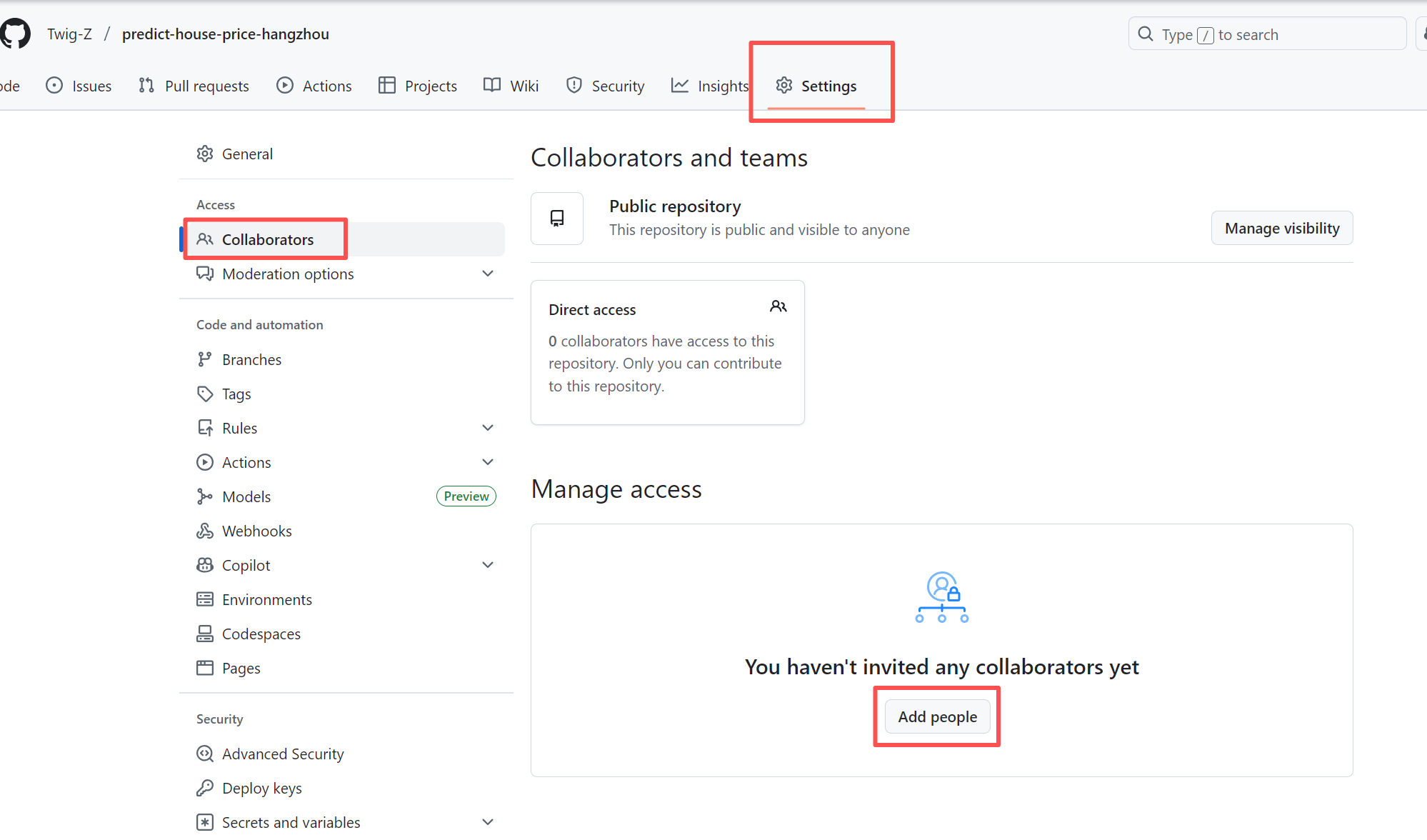Switch to the Insights tab

click(x=710, y=86)
